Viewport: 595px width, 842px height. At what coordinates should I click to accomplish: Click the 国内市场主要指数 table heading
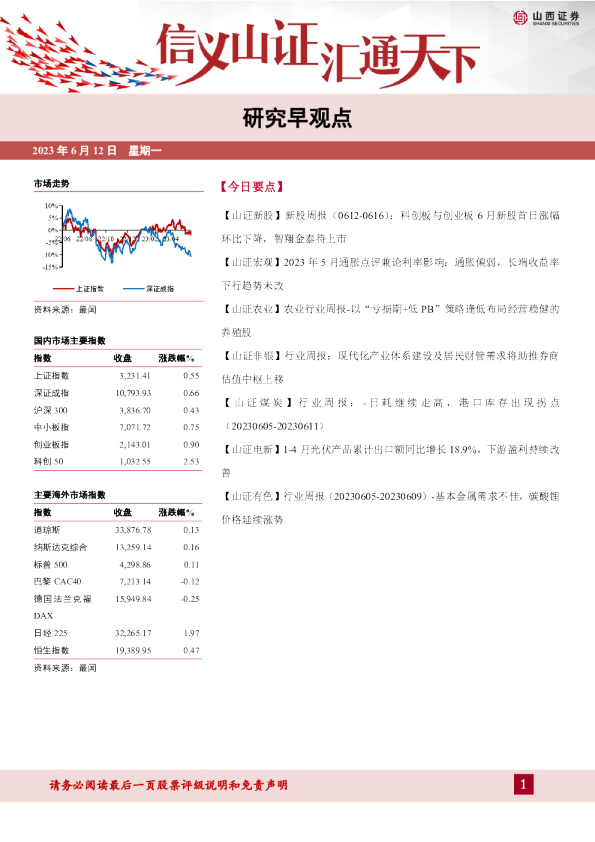pyautogui.click(x=70, y=340)
